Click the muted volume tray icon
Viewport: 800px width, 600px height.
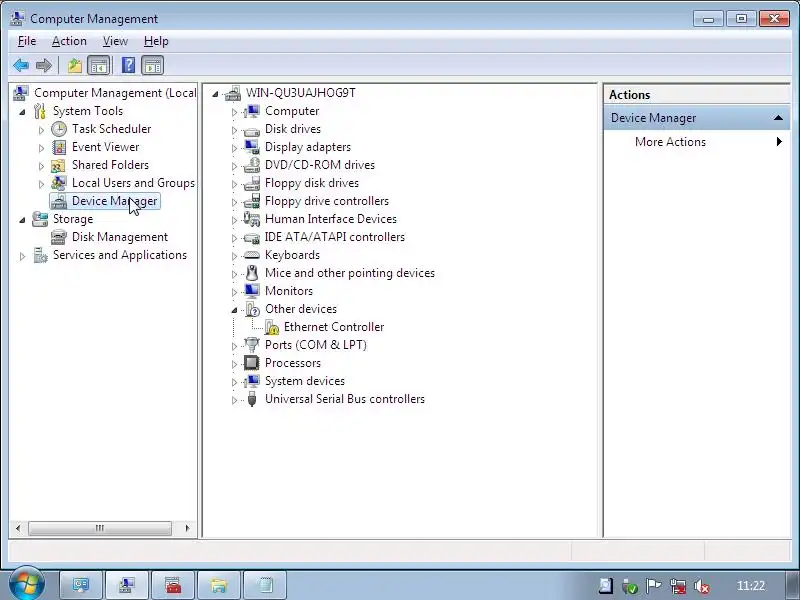tap(702, 586)
